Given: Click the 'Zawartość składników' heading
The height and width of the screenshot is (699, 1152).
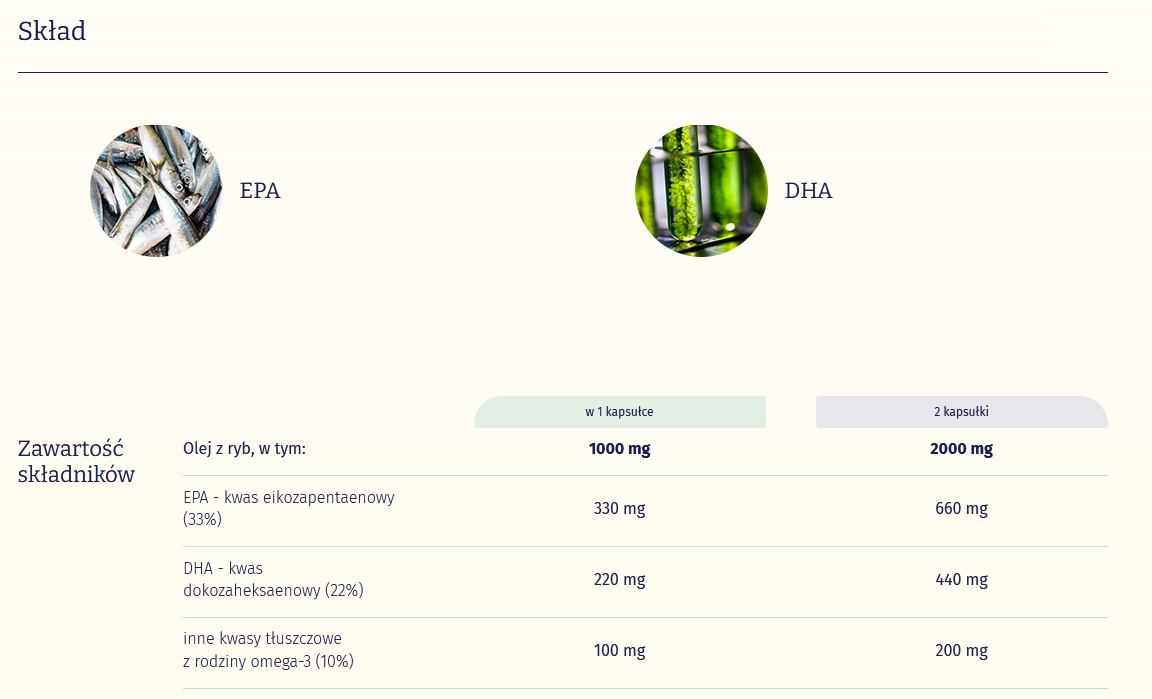Looking at the screenshot, I should (76, 461).
